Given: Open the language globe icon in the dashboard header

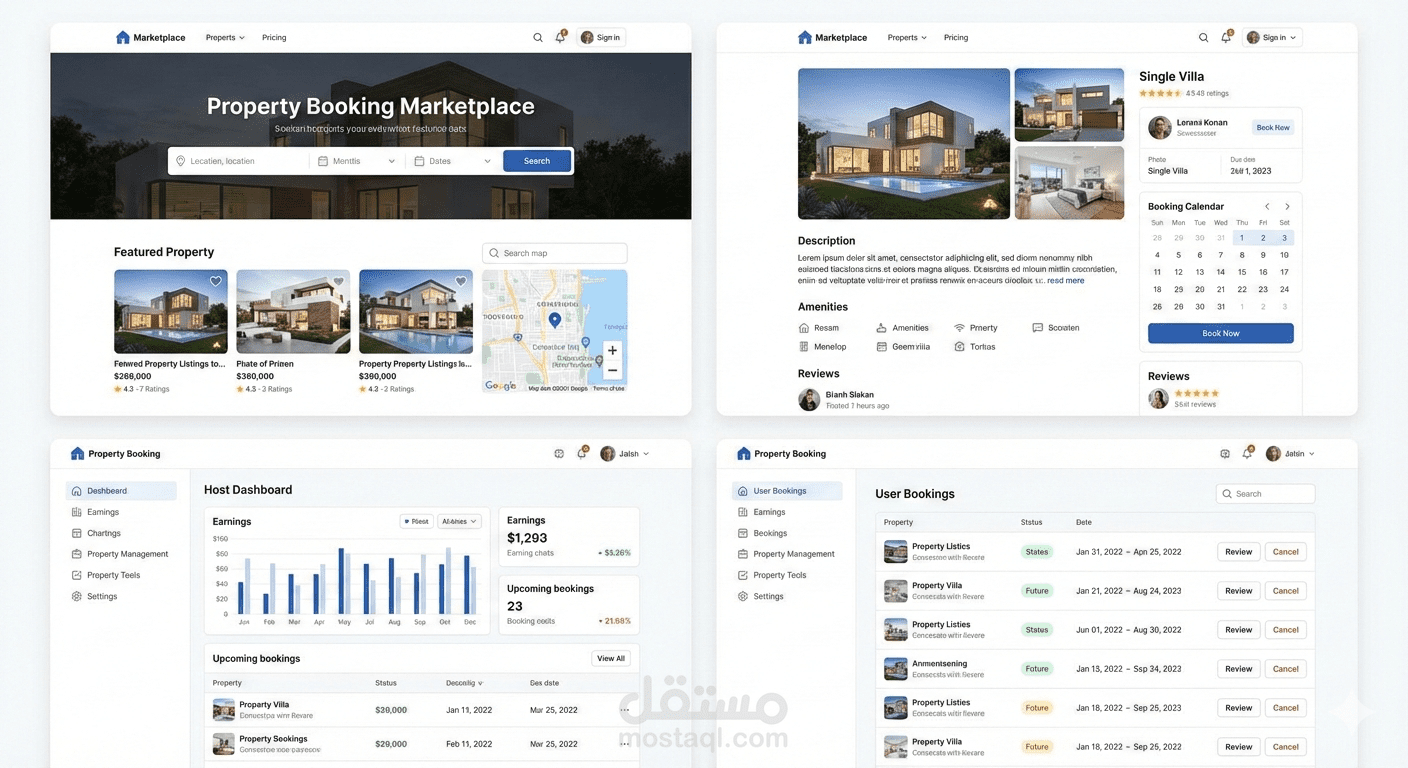Looking at the screenshot, I should click(559, 453).
